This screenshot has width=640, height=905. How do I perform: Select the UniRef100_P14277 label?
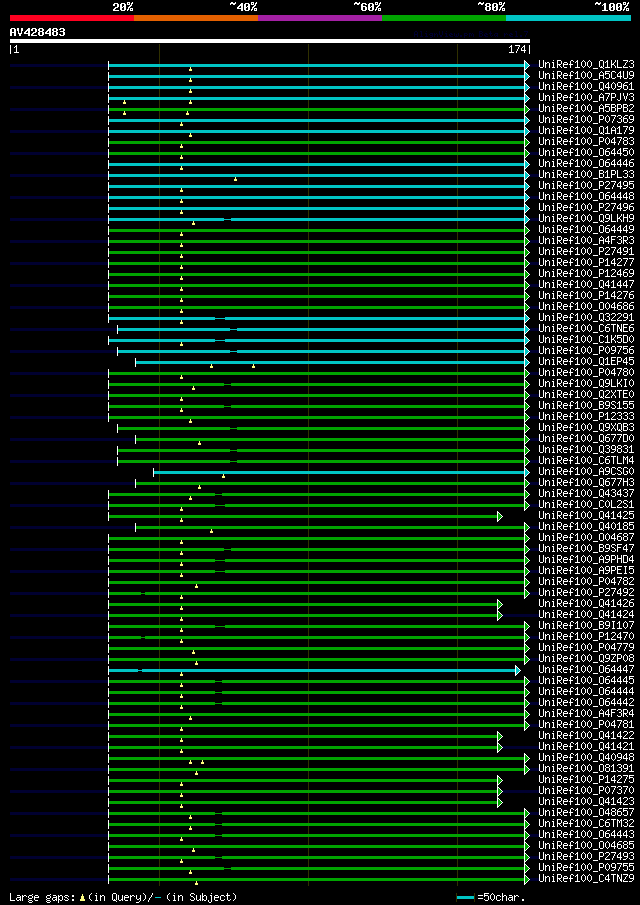click(x=586, y=262)
